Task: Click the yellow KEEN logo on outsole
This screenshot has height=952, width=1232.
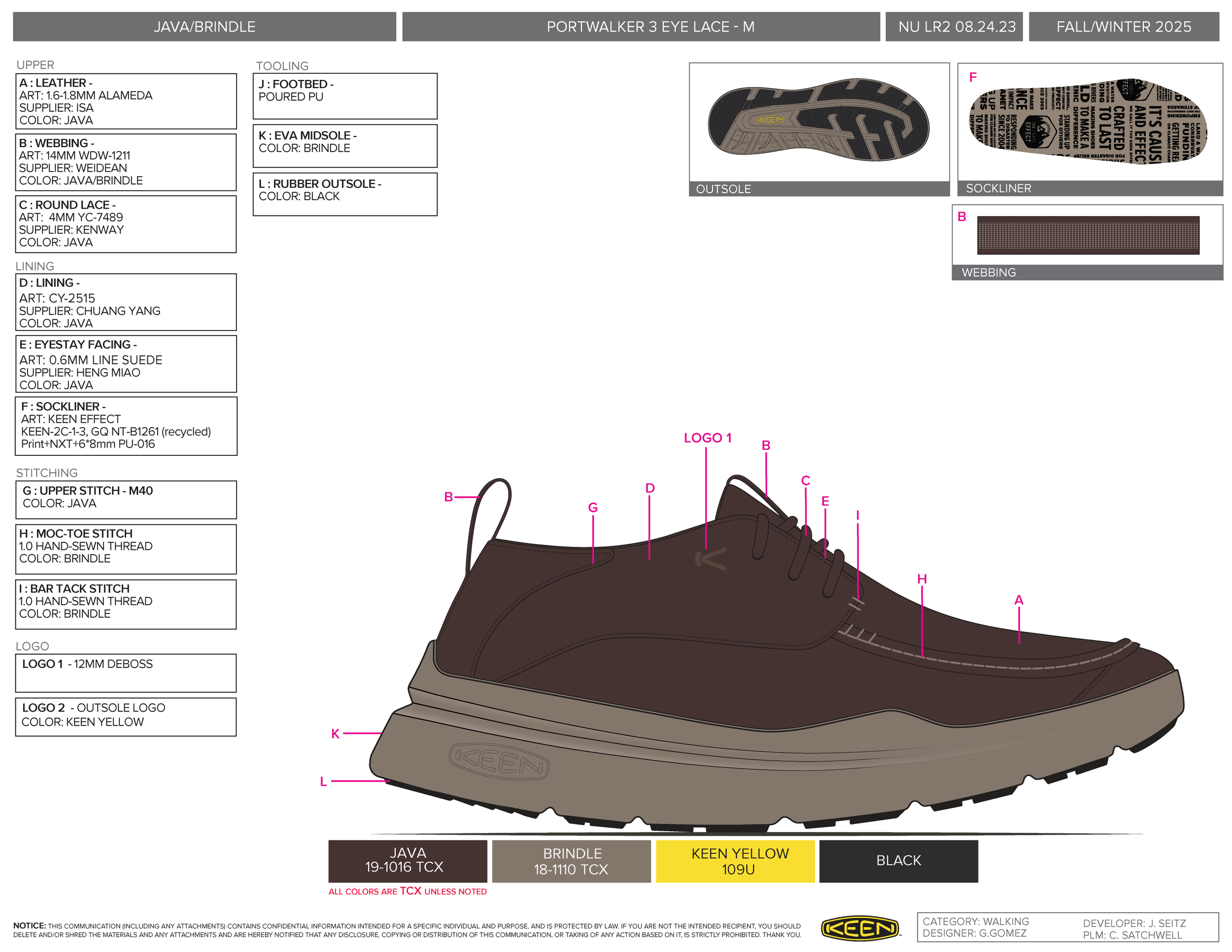Action: (770, 120)
